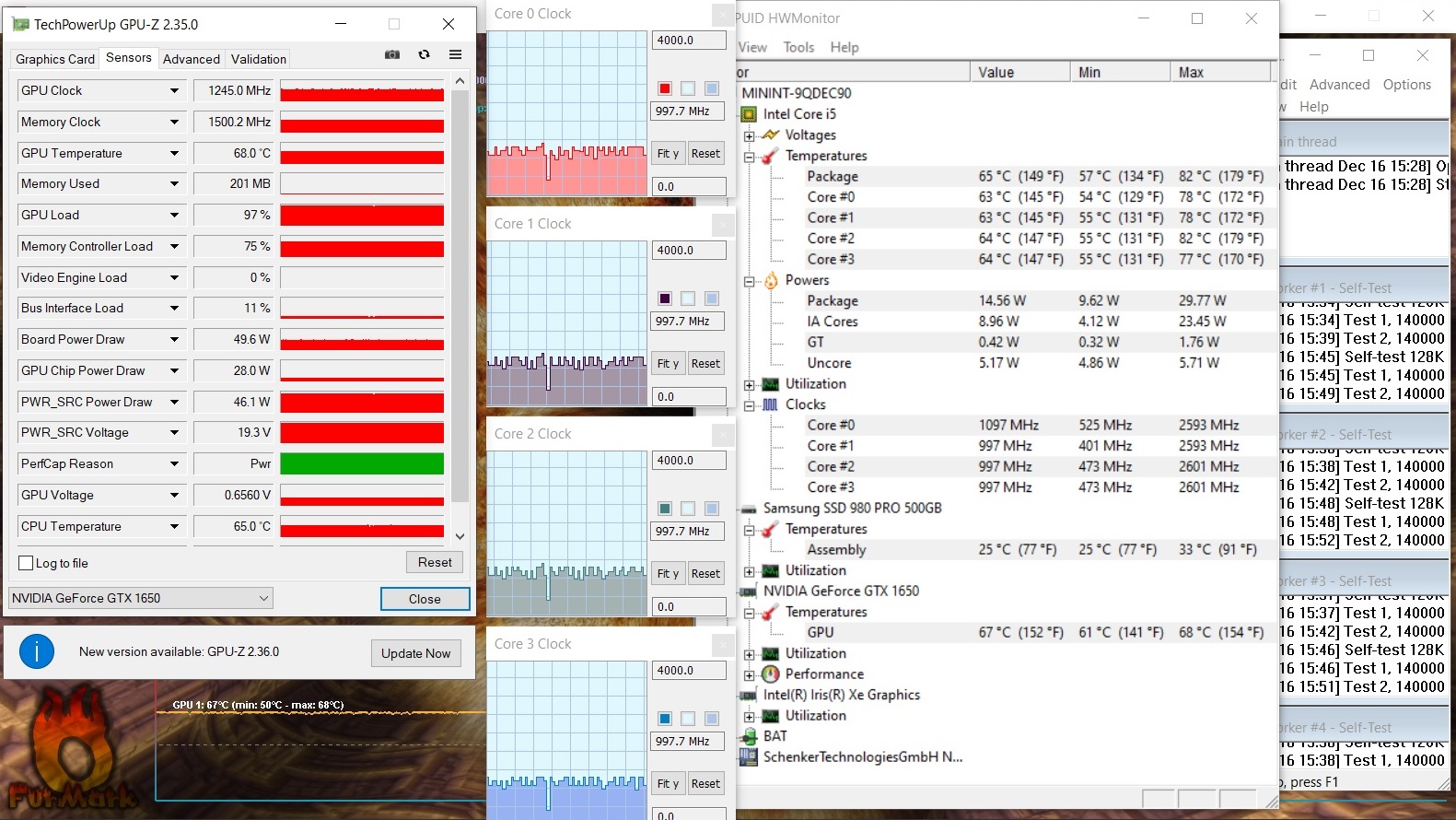Click the BAT battery icon in HWMonitor
This screenshot has height=820, width=1456.
750,736
